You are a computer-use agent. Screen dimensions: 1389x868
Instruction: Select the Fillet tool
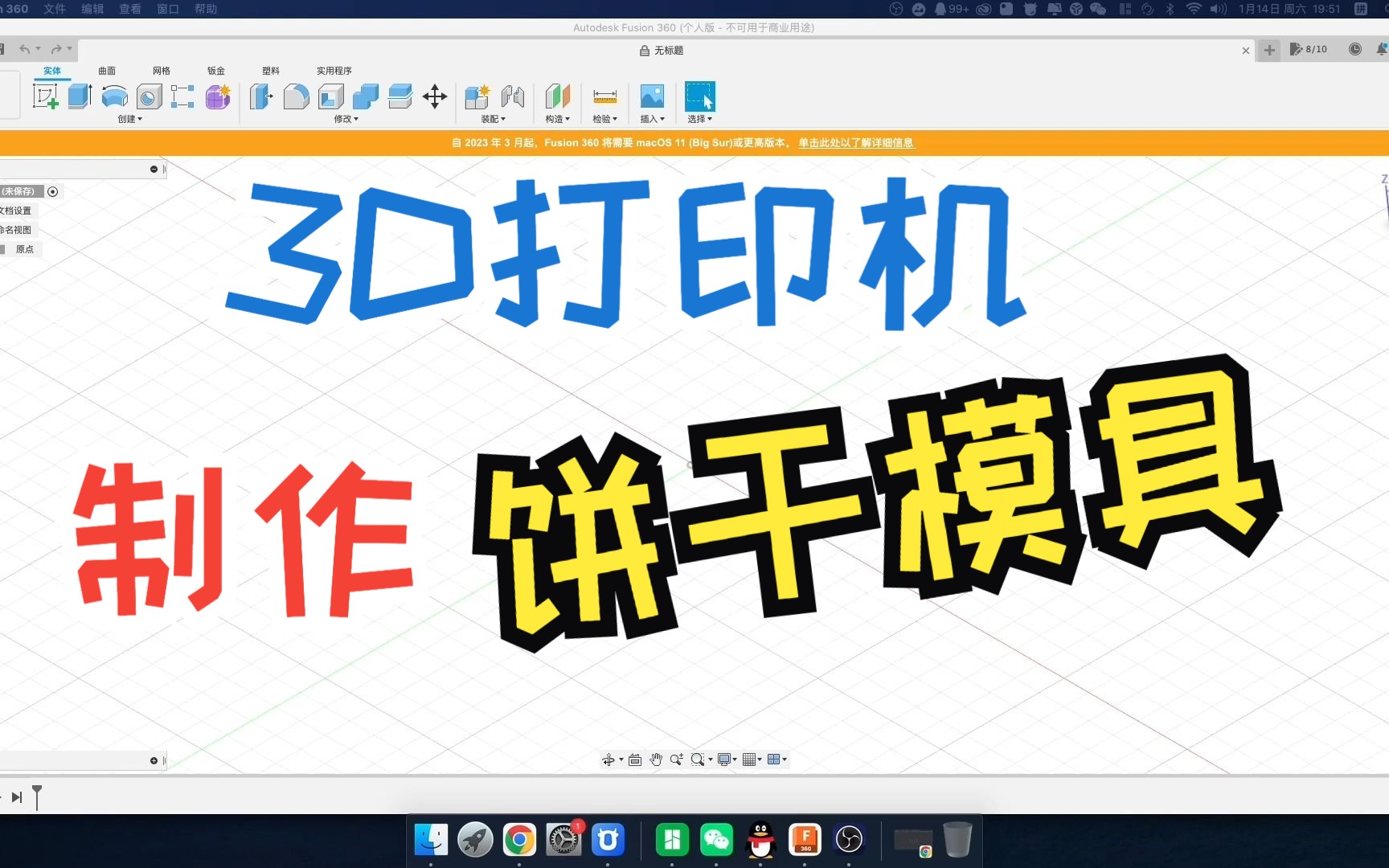point(296,97)
